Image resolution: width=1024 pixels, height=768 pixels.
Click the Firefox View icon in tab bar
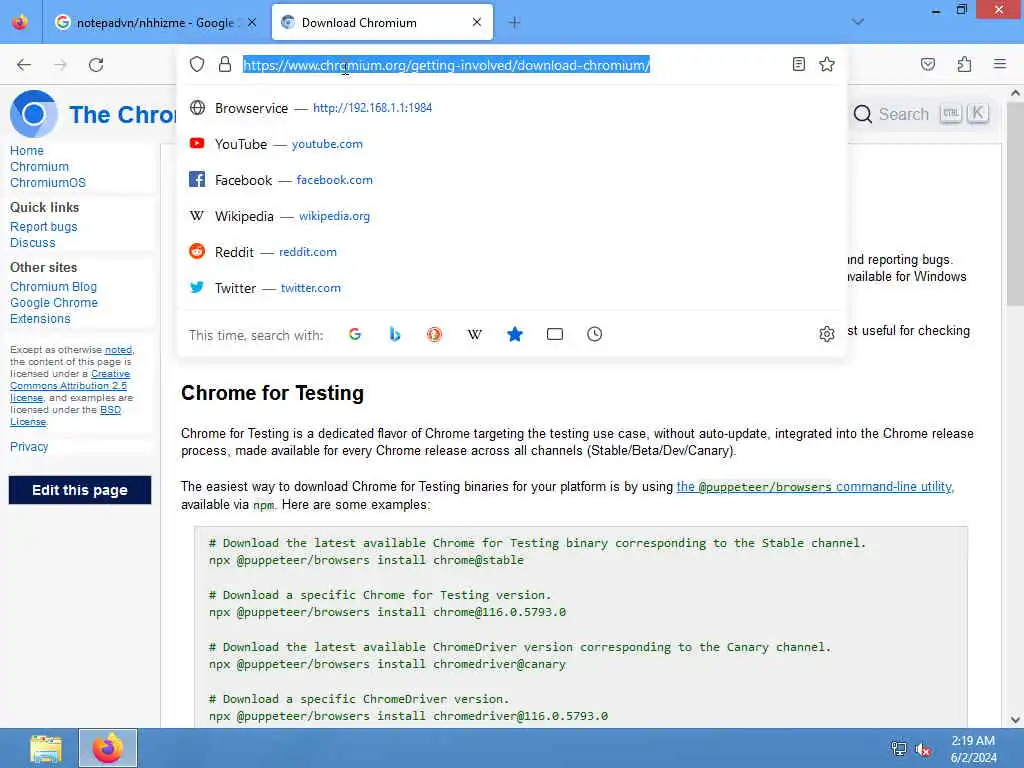point(20,22)
